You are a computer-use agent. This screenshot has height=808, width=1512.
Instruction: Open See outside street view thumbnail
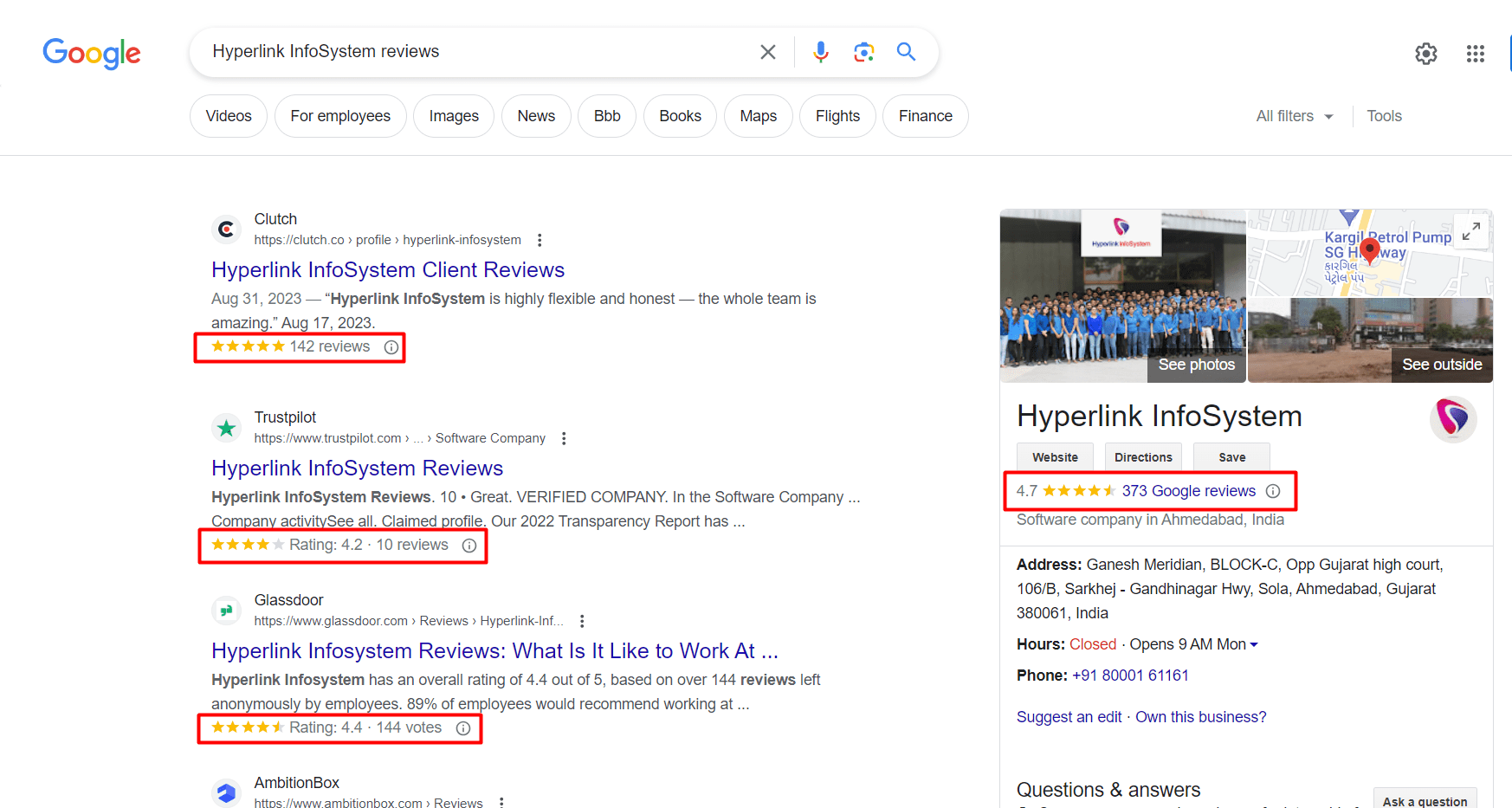click(1370, 340)
